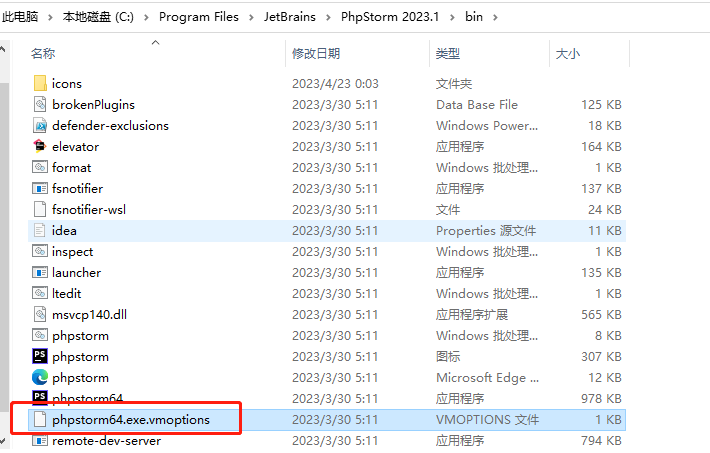Viewport: 710px width, 453px height.
Task: Click the format batch file icon
Action: coord(40,168)
